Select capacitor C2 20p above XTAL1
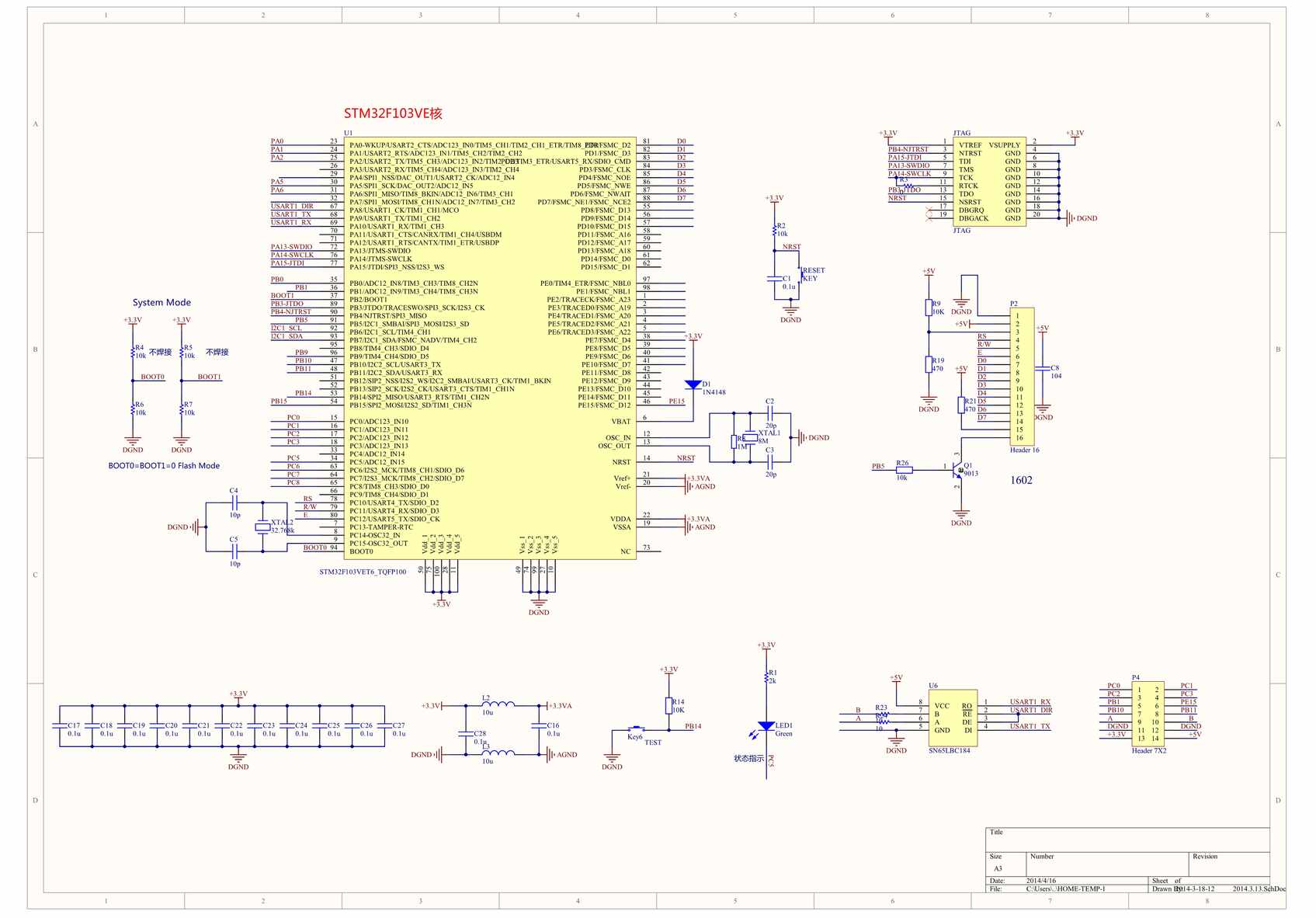1316x918 pixels. click(770, 414)
